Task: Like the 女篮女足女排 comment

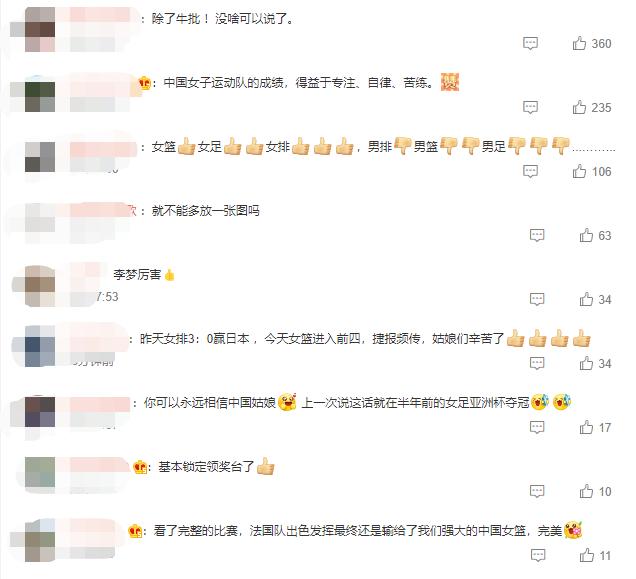Action: tap(579, 171)
